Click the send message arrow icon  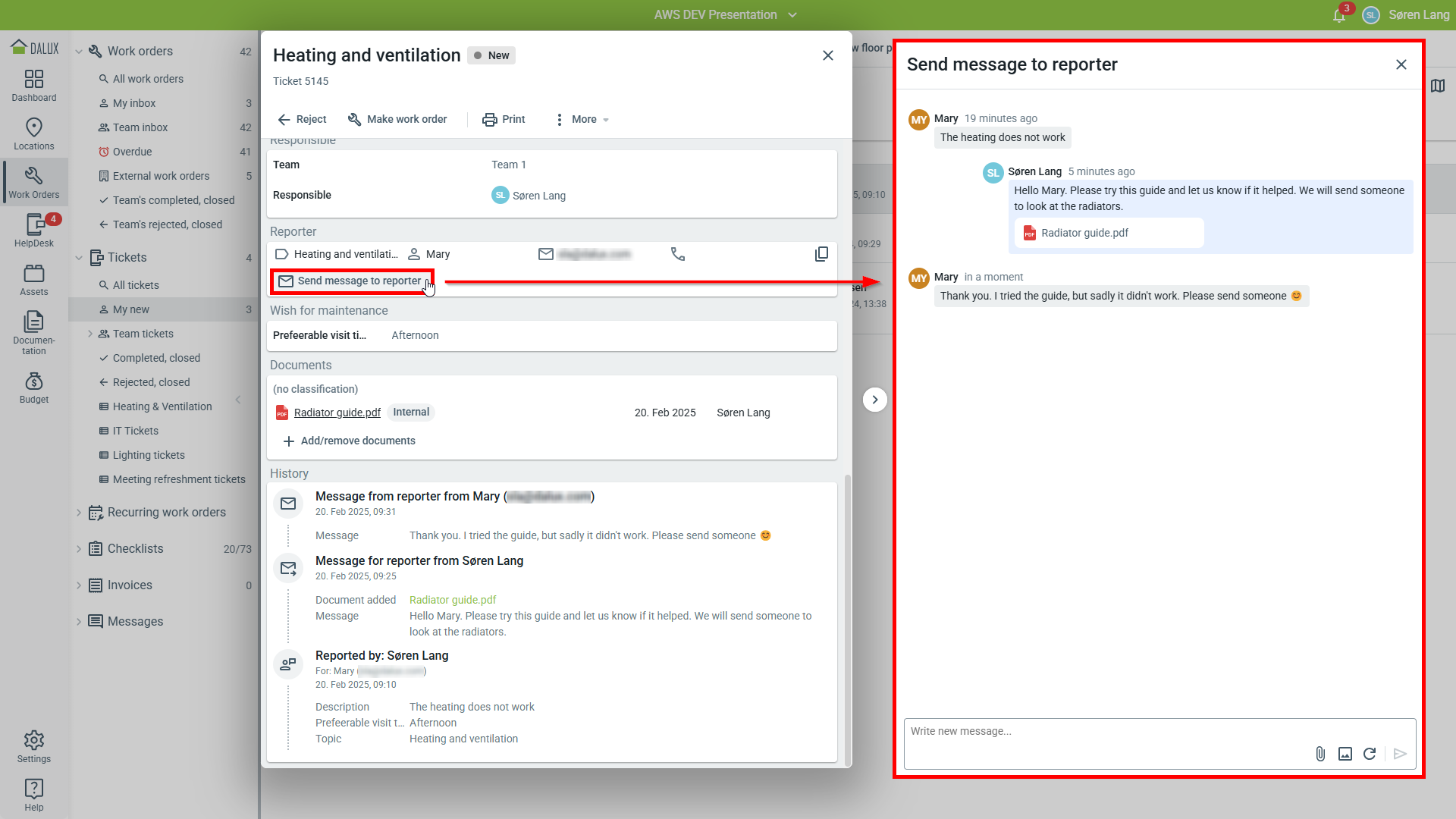pyautogui.click(x=1400, y=754)
